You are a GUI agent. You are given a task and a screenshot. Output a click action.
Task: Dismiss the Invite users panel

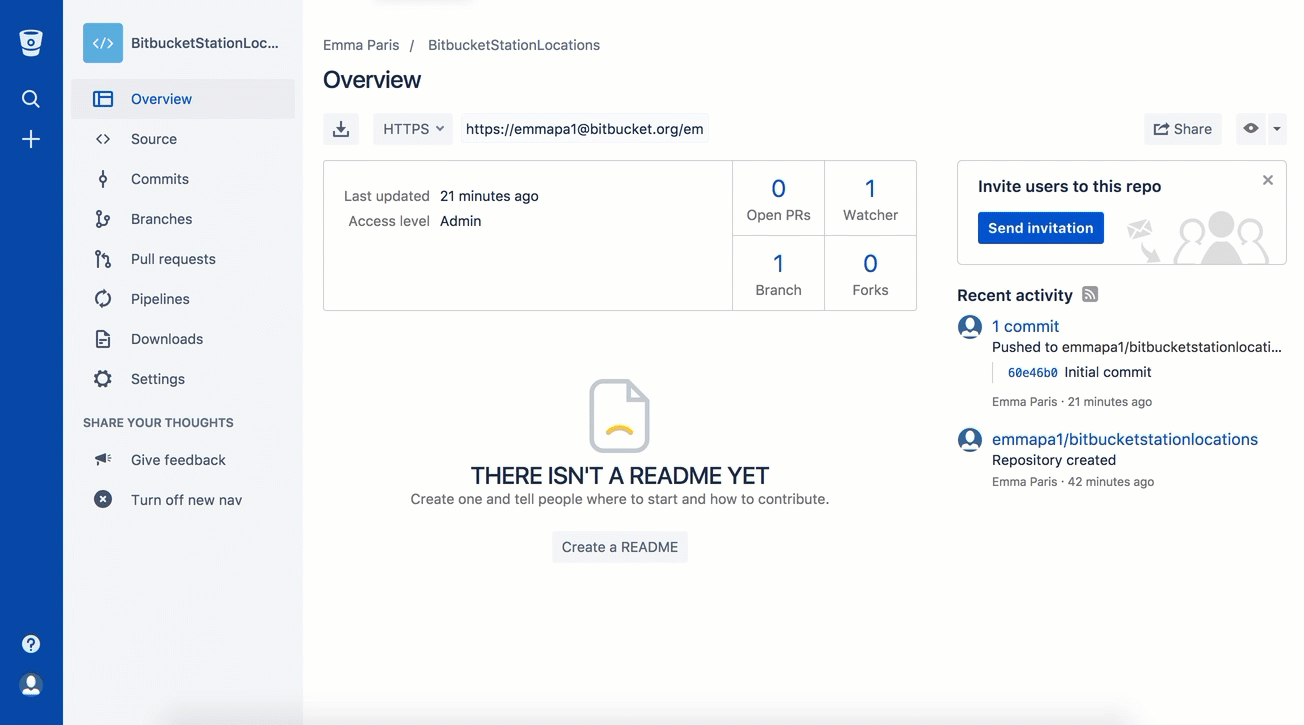tap(1267, 180)
